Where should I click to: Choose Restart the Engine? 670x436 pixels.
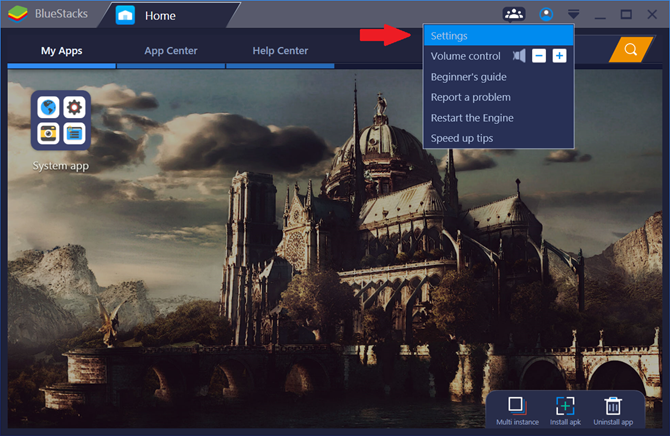pos(498,118)
